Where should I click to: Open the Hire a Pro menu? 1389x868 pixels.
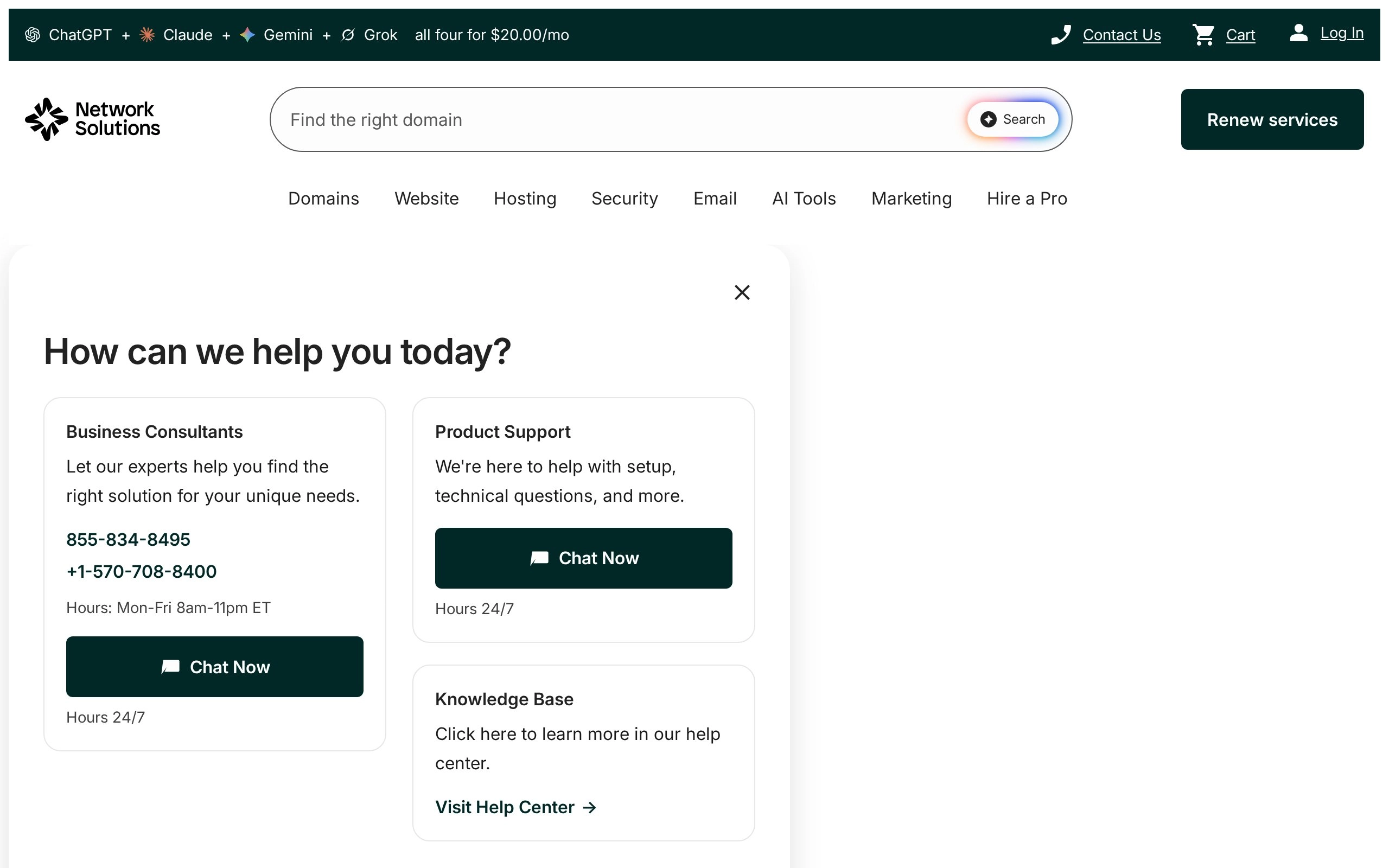tap(1027, 199)
